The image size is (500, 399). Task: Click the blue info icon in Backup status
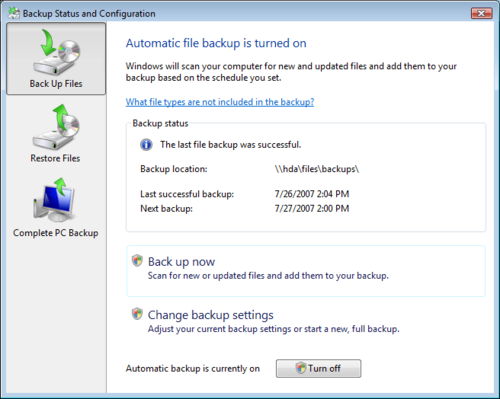point(146,145)
